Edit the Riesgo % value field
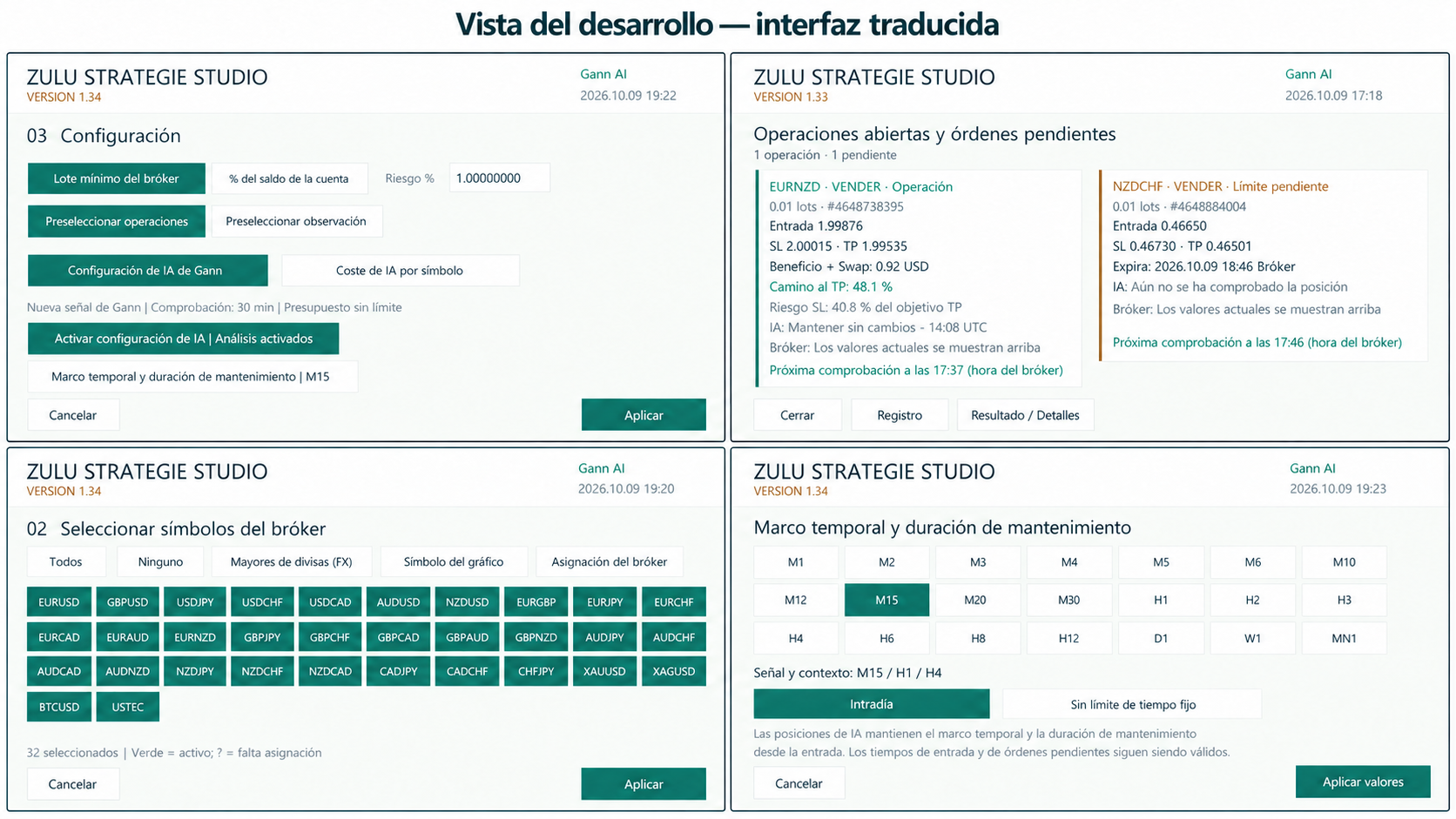This screenshot has height=819, width=1456. 499,178
